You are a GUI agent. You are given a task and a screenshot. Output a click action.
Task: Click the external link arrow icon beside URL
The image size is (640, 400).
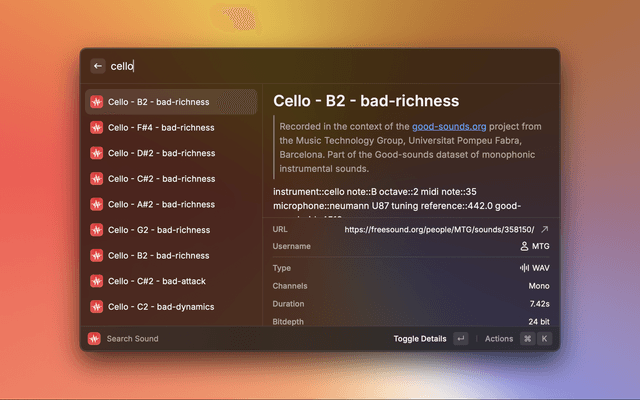(544, 229)
